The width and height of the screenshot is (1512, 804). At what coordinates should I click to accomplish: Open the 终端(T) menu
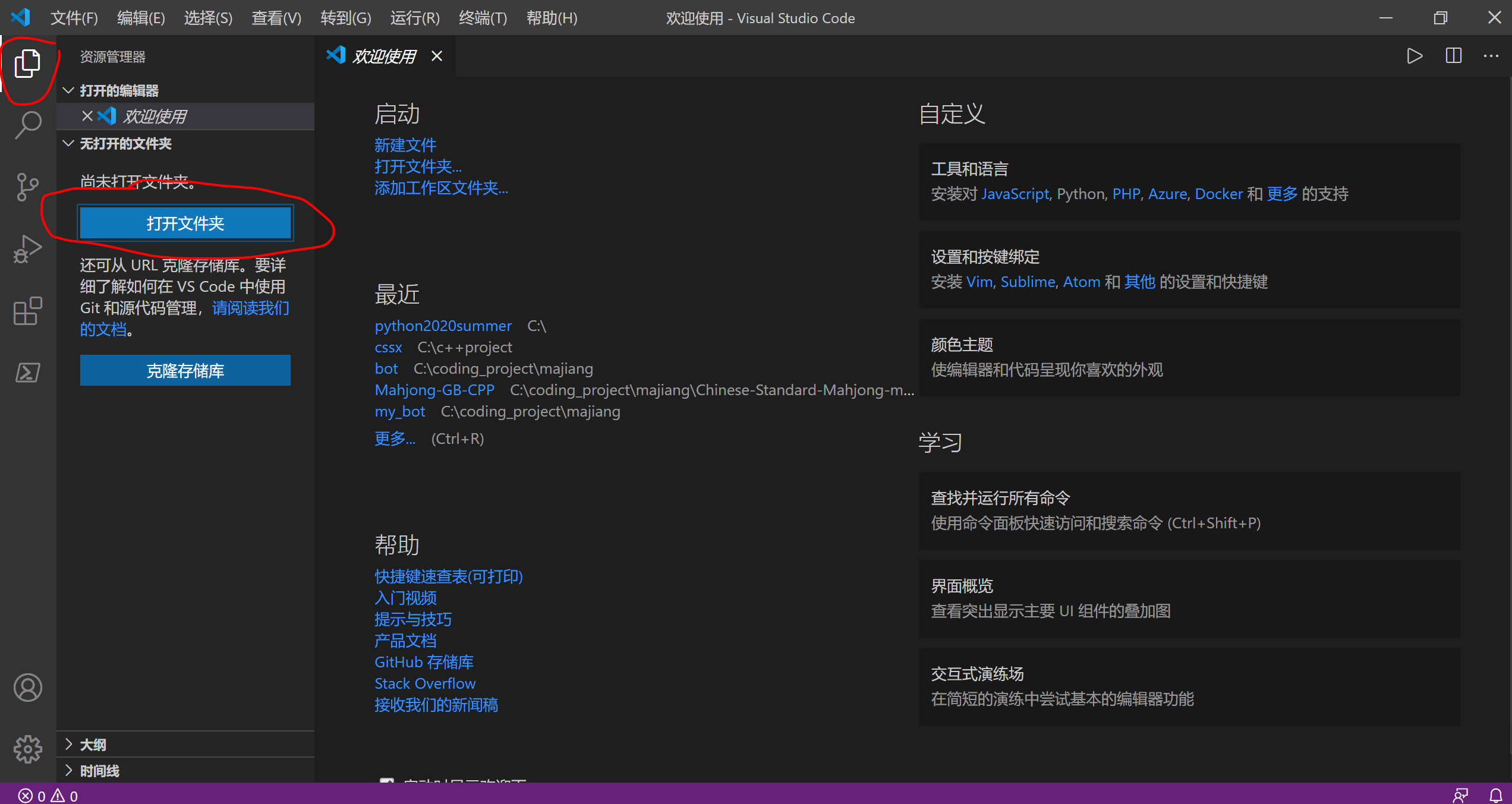(482, 18)
